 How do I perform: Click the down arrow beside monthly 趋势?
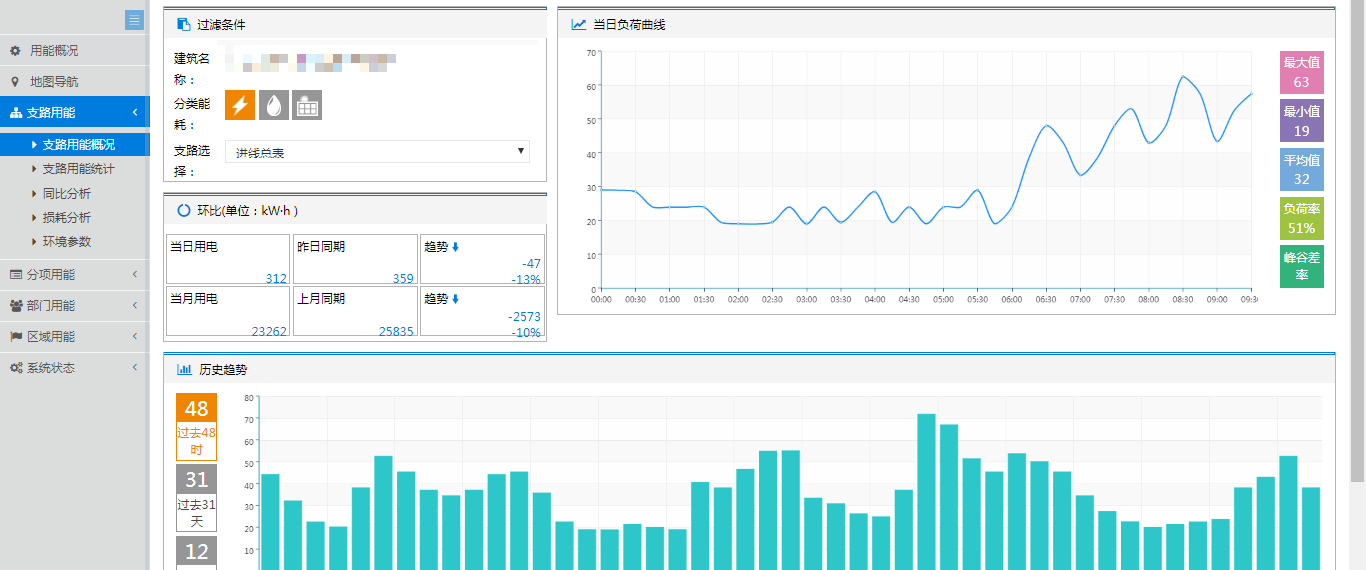[455, 298]
